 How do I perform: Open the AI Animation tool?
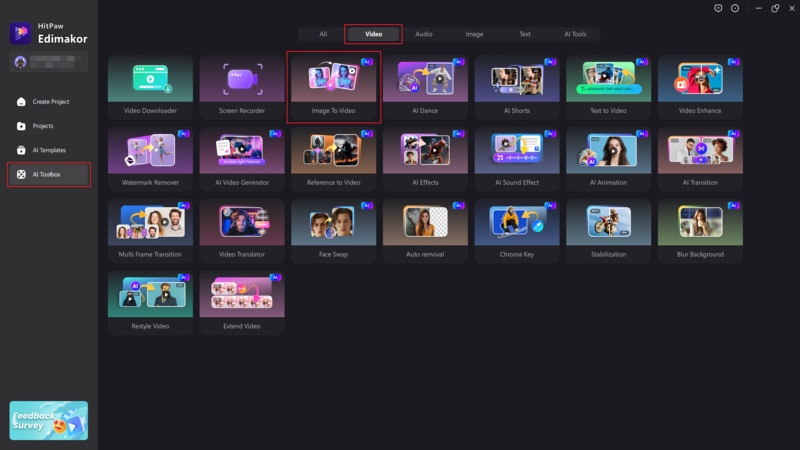click(608, 159)
